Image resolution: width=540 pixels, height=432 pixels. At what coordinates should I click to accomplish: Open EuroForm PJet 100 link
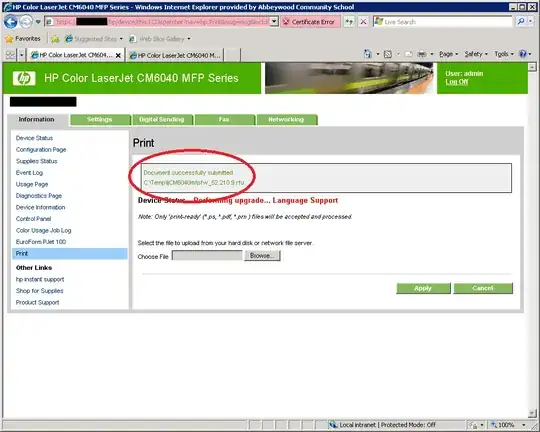point(41,242)
